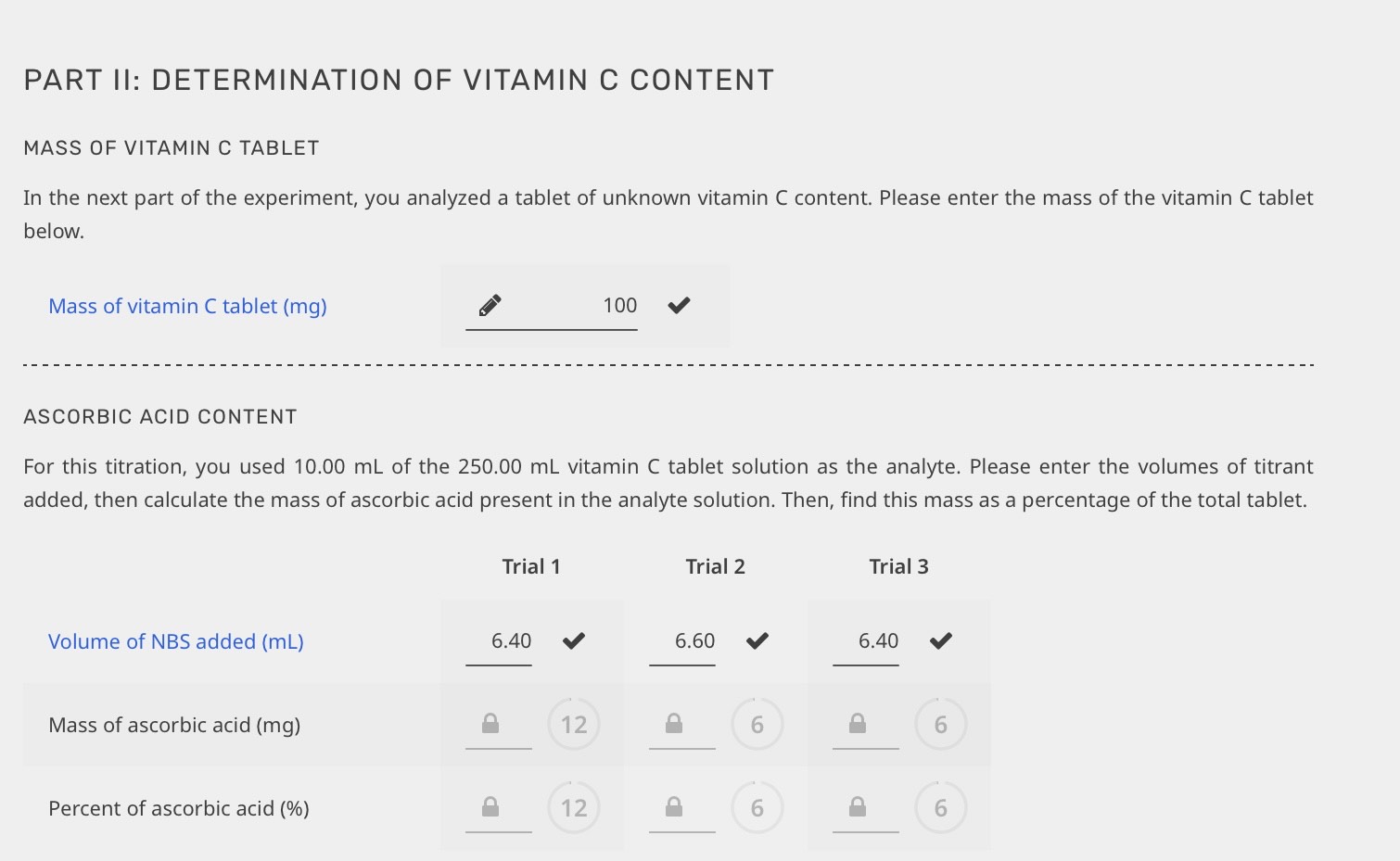Click the 6-point badge for Trial 2 percent
Screen dimensions: 1400x861
coord(757,808)
